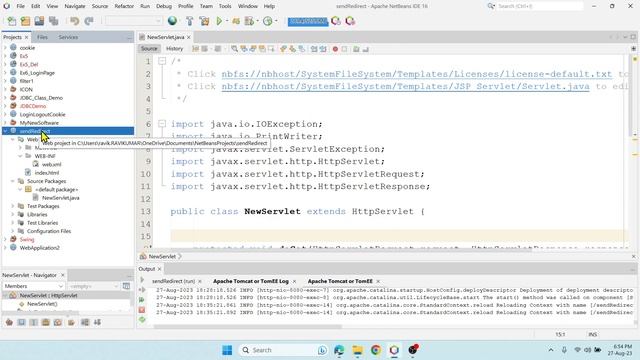Image resolution: width=640 pixels, height=360 pixels.
Task: Close the sendRedirect (run) output tab
Action: (x=200, y=281)
